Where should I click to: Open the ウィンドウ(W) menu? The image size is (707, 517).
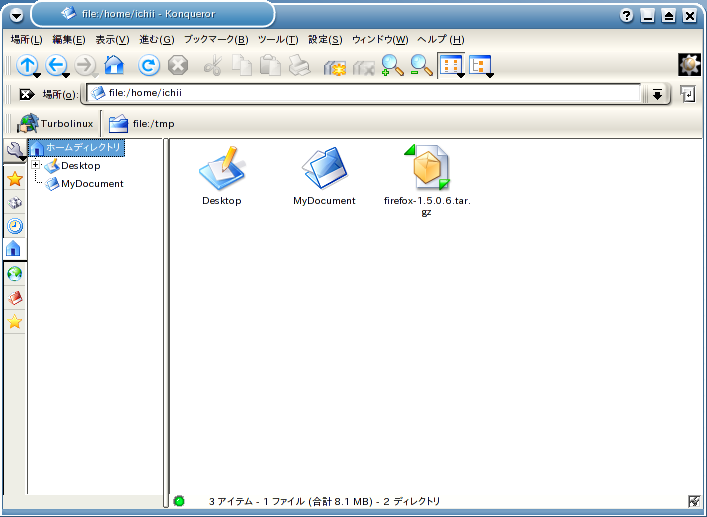380,40
